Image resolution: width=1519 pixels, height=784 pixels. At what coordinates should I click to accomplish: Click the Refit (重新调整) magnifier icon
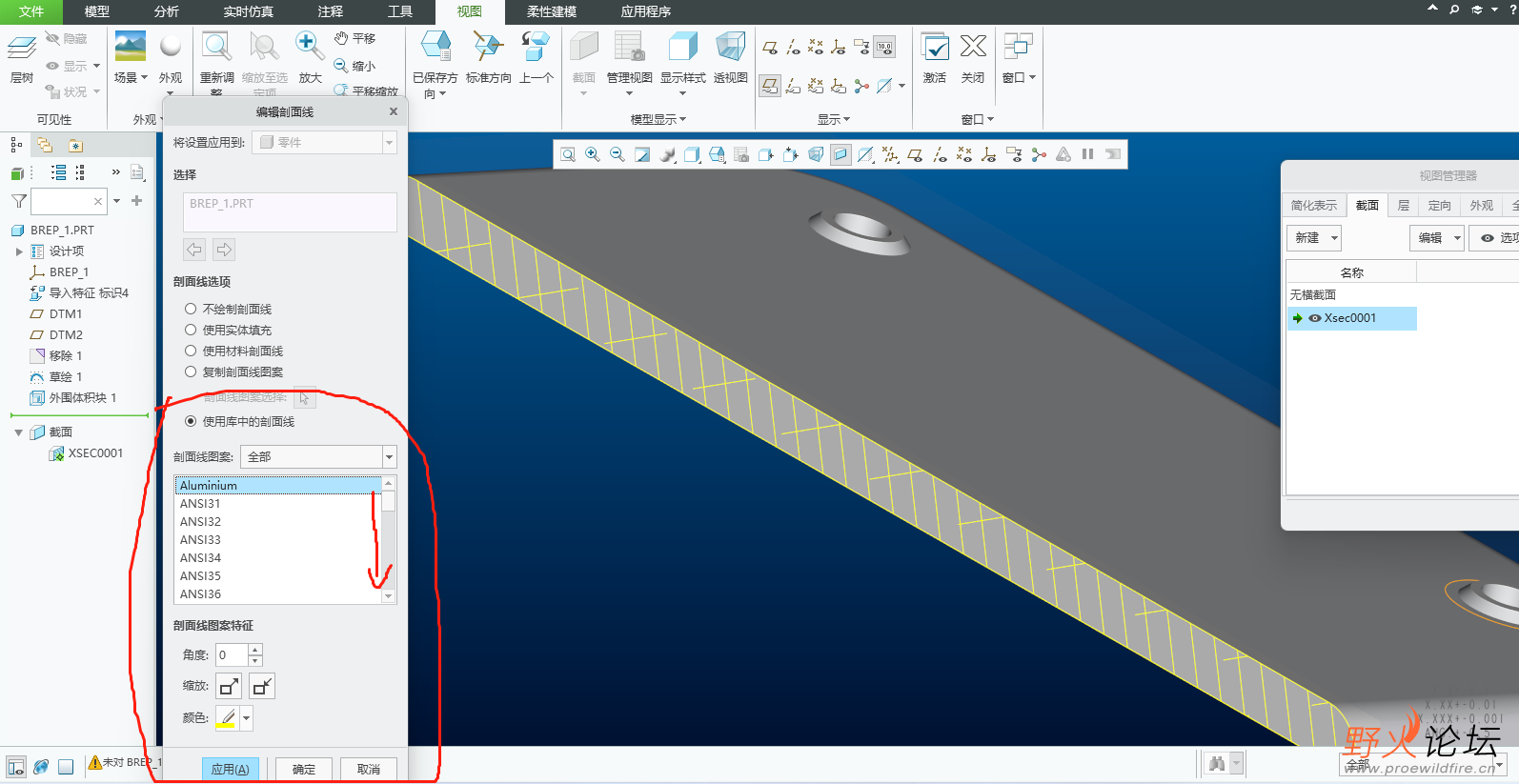(x=217, y=47)
